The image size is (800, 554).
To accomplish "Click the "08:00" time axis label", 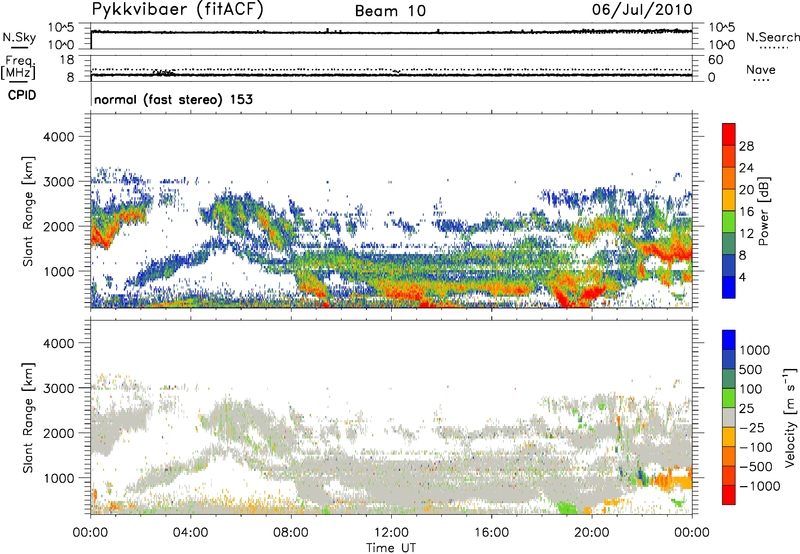I will [291, 533].
